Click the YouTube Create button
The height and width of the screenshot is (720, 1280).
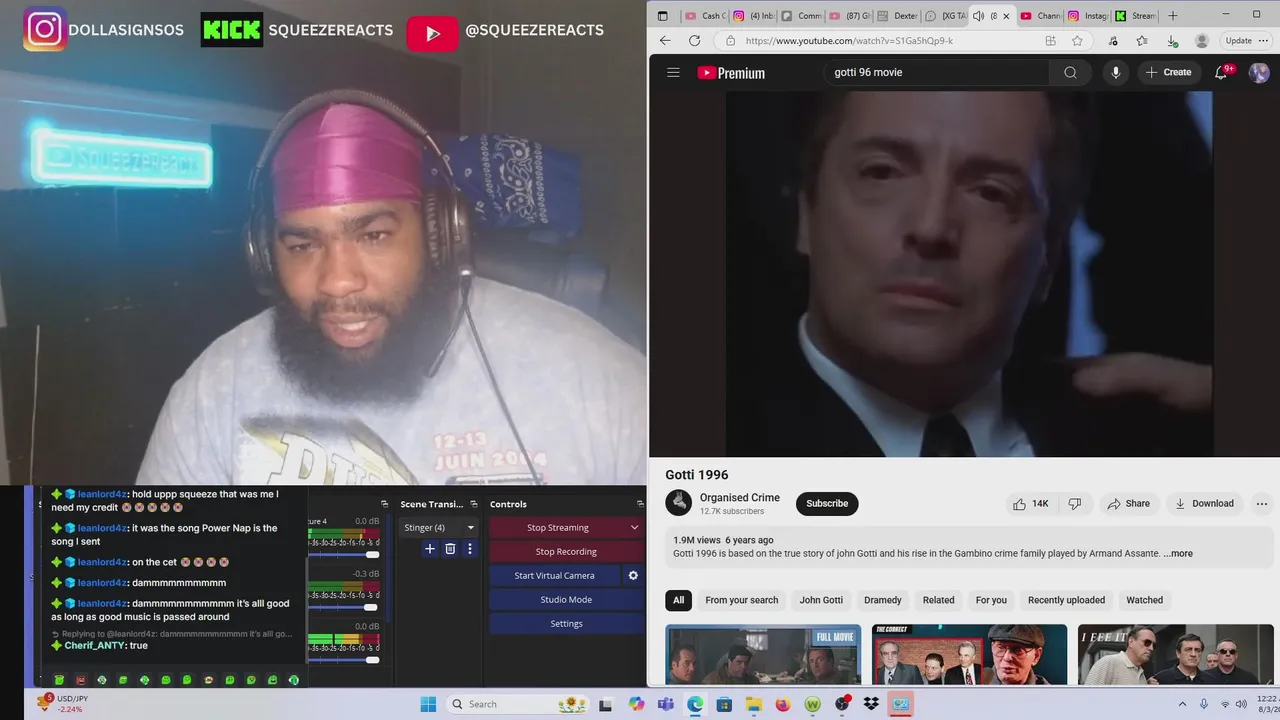1168,72
